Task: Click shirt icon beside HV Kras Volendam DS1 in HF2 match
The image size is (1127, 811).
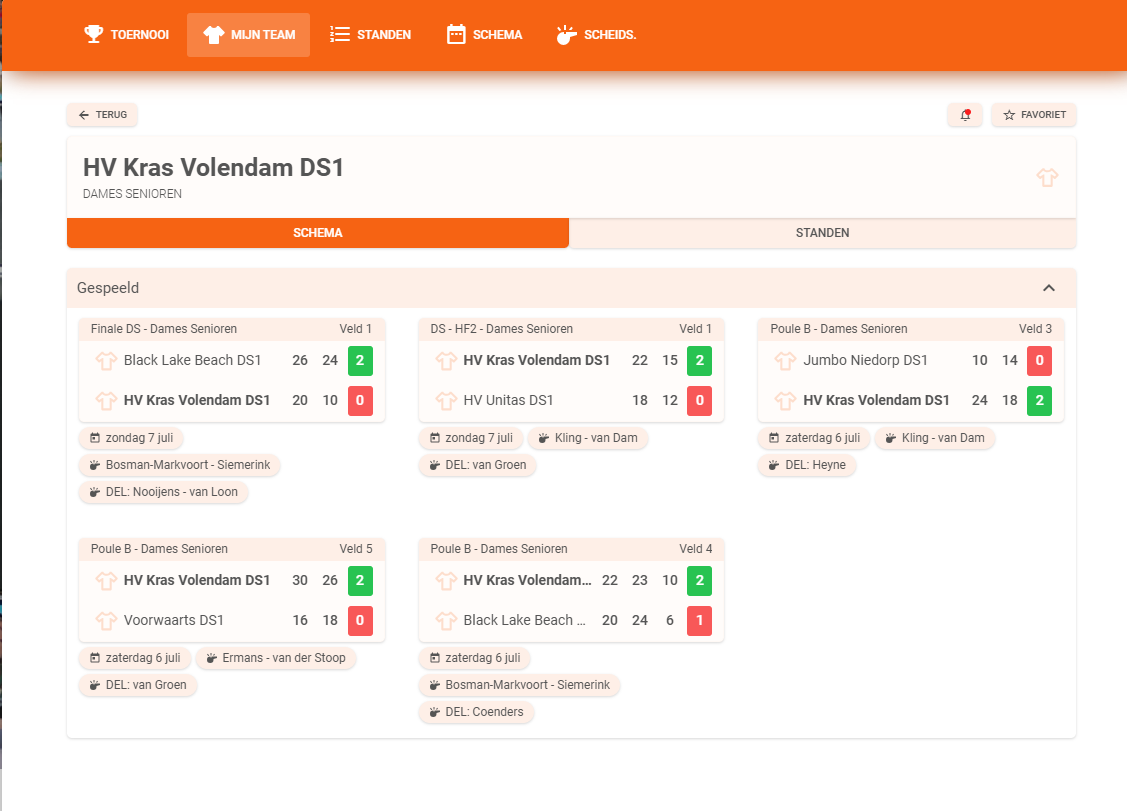Action: click(x=446, y=360)
